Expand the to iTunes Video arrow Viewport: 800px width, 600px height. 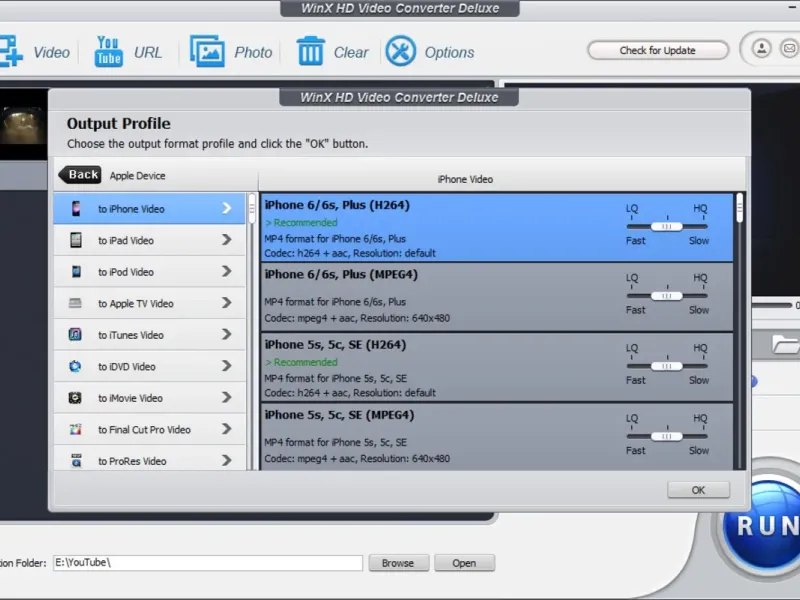[x=227, y=335]
